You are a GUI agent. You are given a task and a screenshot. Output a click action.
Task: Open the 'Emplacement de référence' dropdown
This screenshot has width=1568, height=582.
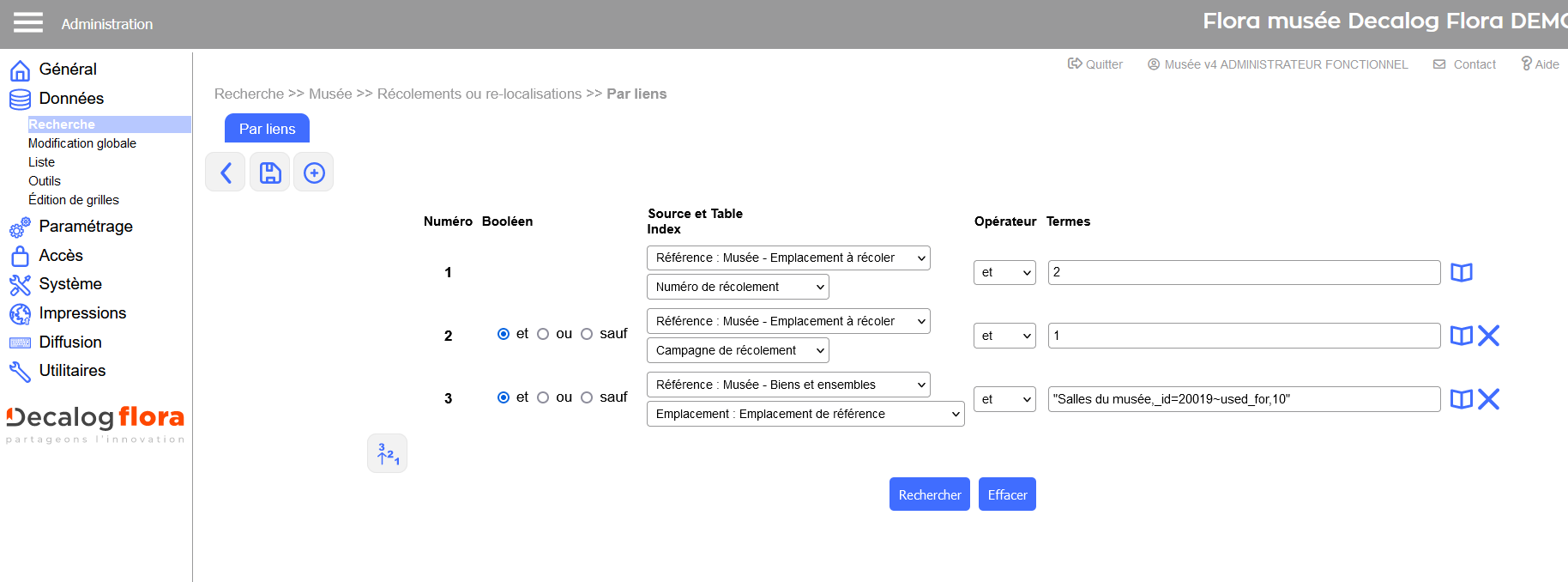(805, 414)
